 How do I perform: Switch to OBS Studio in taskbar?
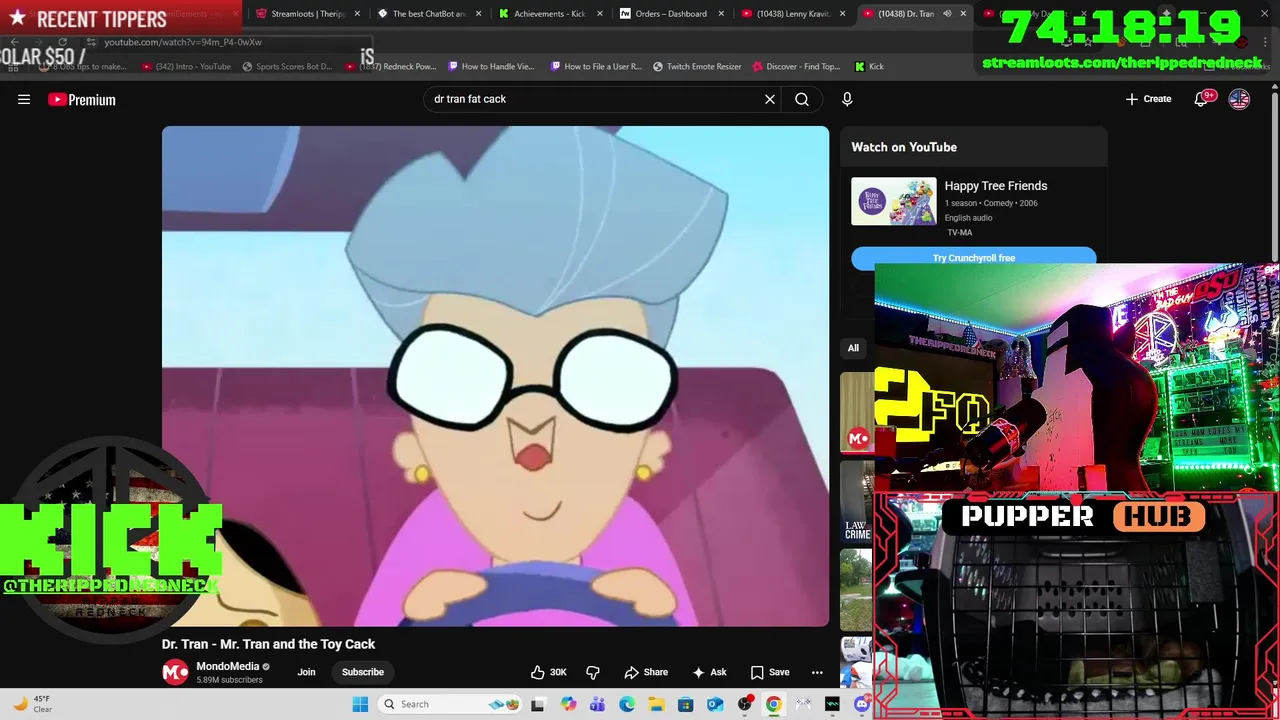pos(745,704)
